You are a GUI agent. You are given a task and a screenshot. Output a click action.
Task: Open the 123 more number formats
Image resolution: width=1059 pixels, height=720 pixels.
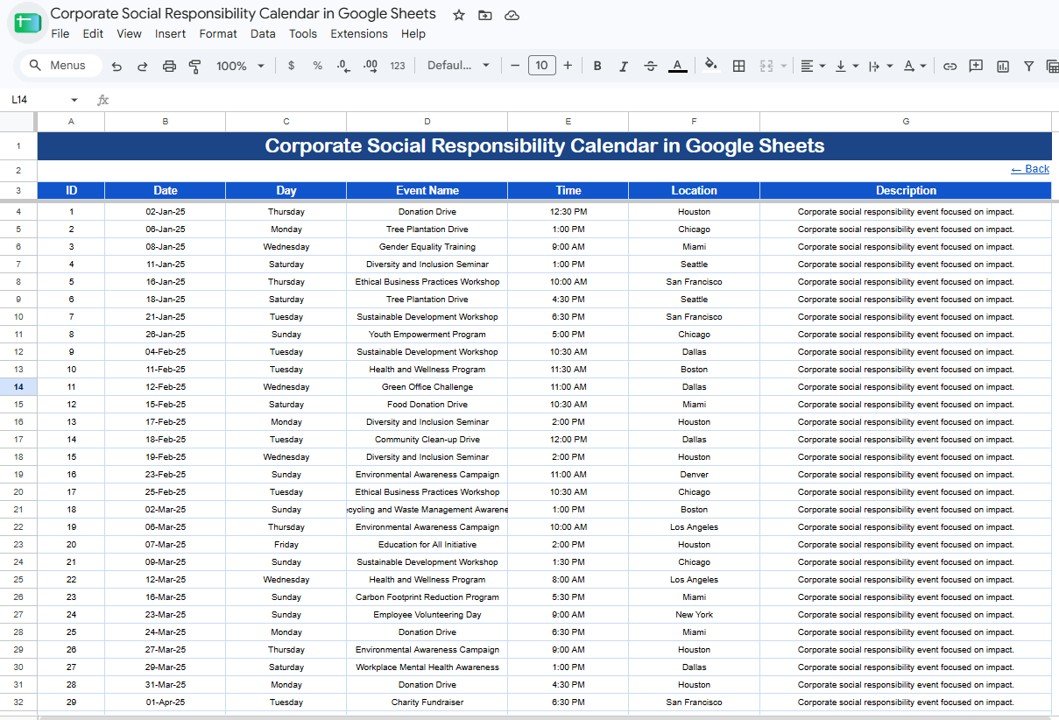coord(397,66)
